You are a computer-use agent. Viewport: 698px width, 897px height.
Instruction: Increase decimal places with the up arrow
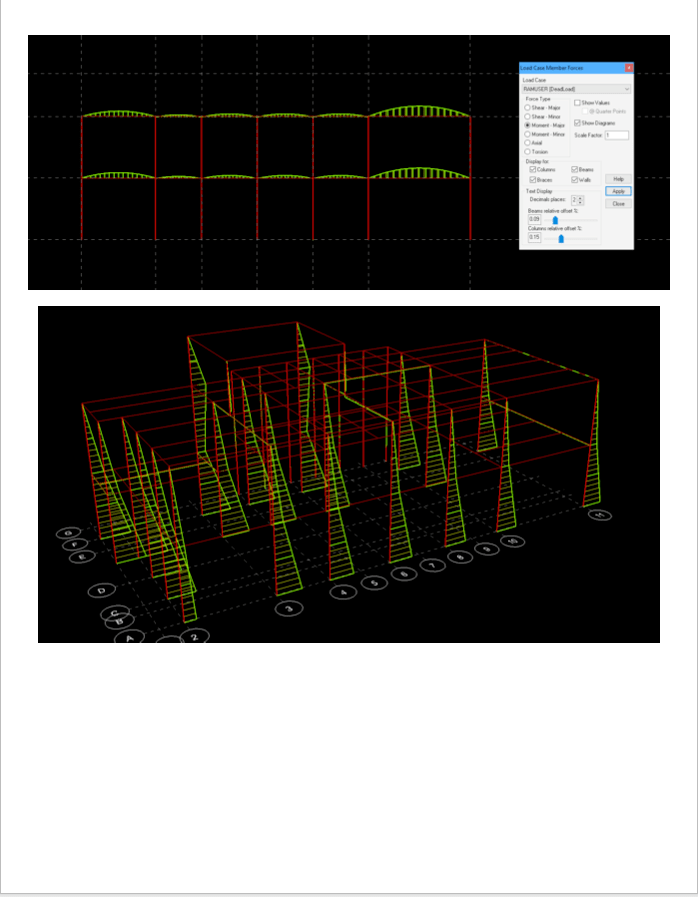point(581,198)
